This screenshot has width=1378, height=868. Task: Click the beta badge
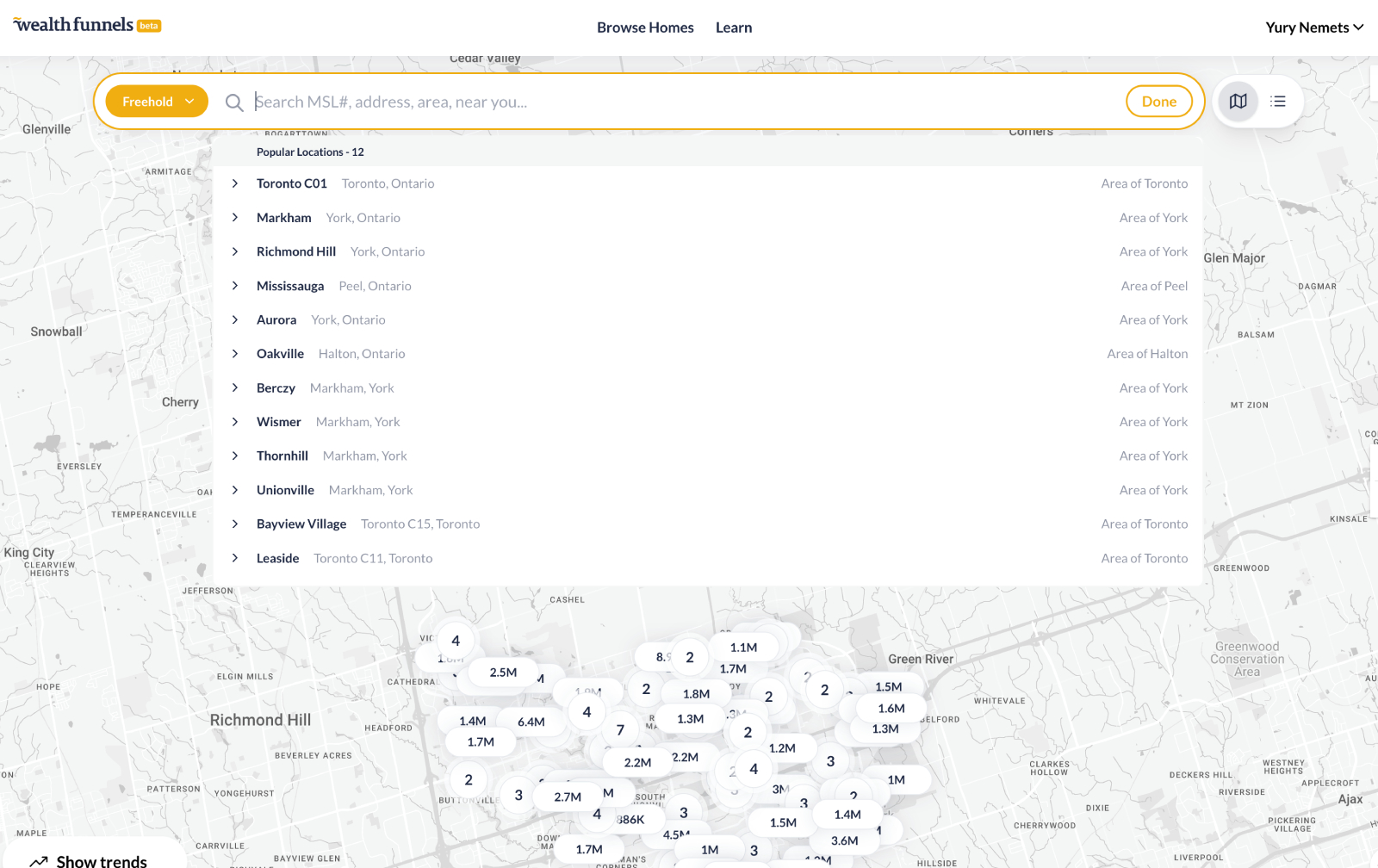pyautogui.click(x=149, y=26)
